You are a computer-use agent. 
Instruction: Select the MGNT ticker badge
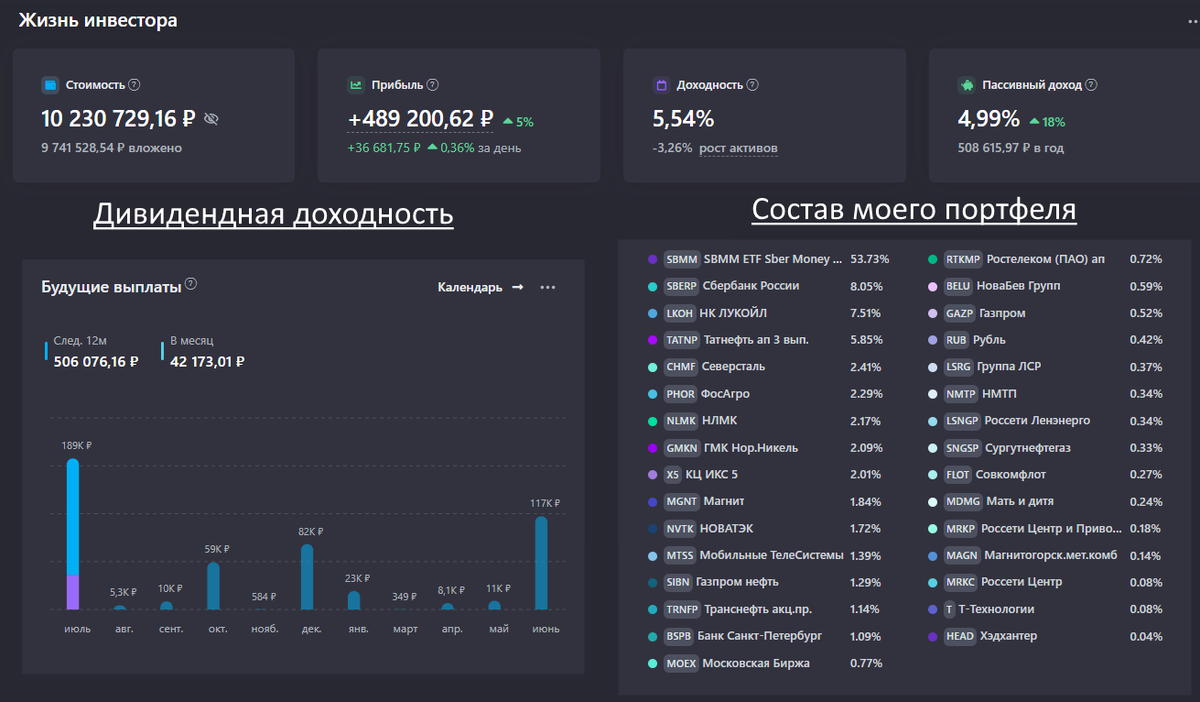click(x=681, y=501)
